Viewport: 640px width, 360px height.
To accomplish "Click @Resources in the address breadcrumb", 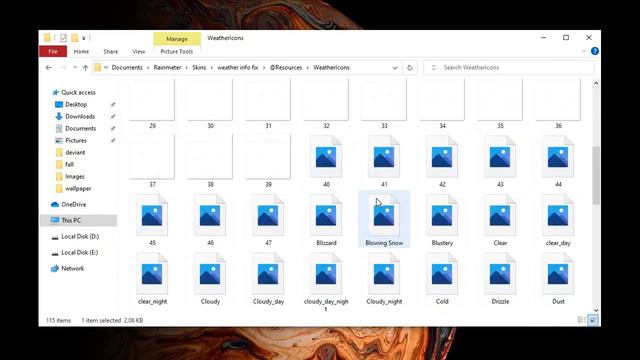I will pyautogui.click(x=286, y=68).
